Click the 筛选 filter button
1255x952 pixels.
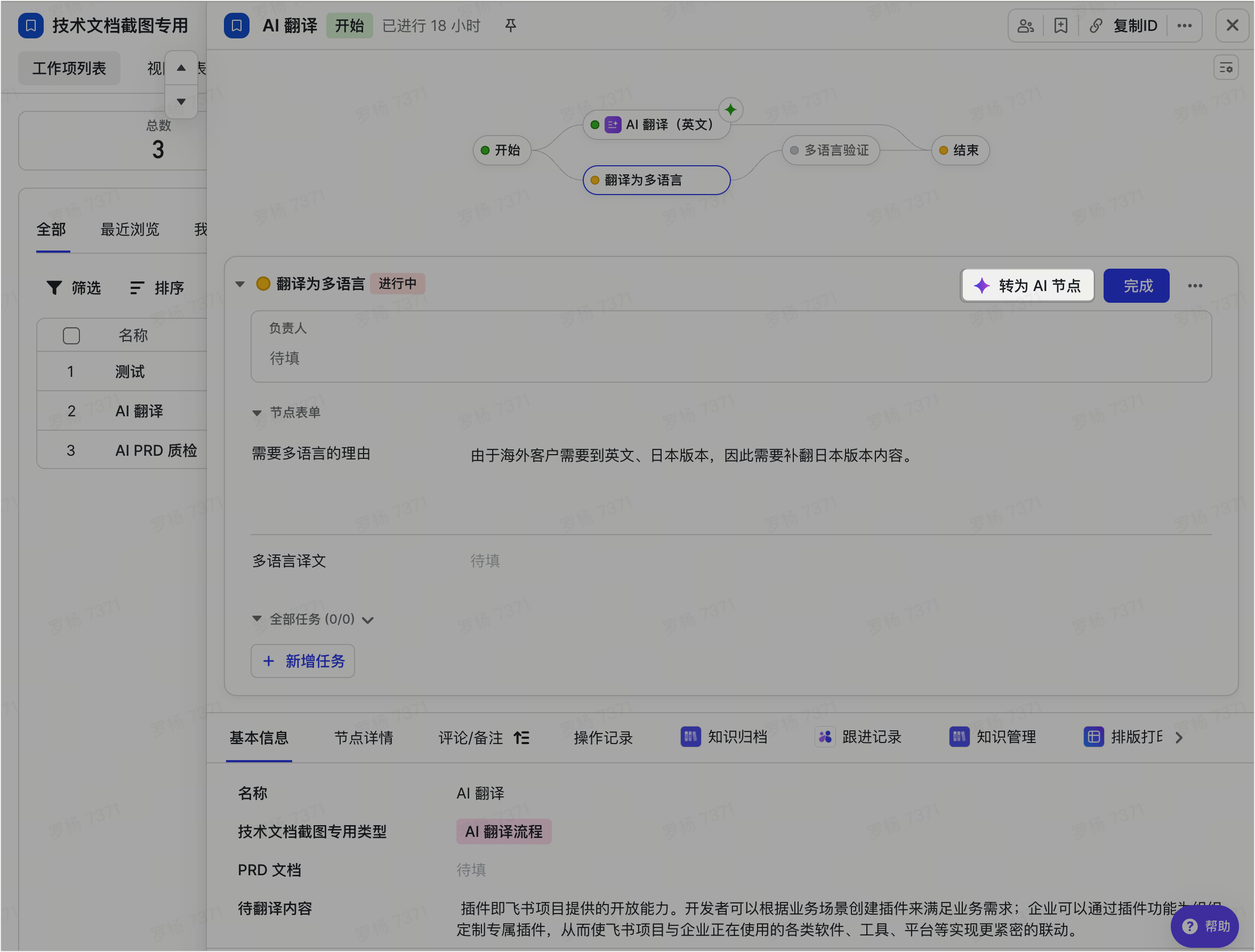click(x=74, y=288)
